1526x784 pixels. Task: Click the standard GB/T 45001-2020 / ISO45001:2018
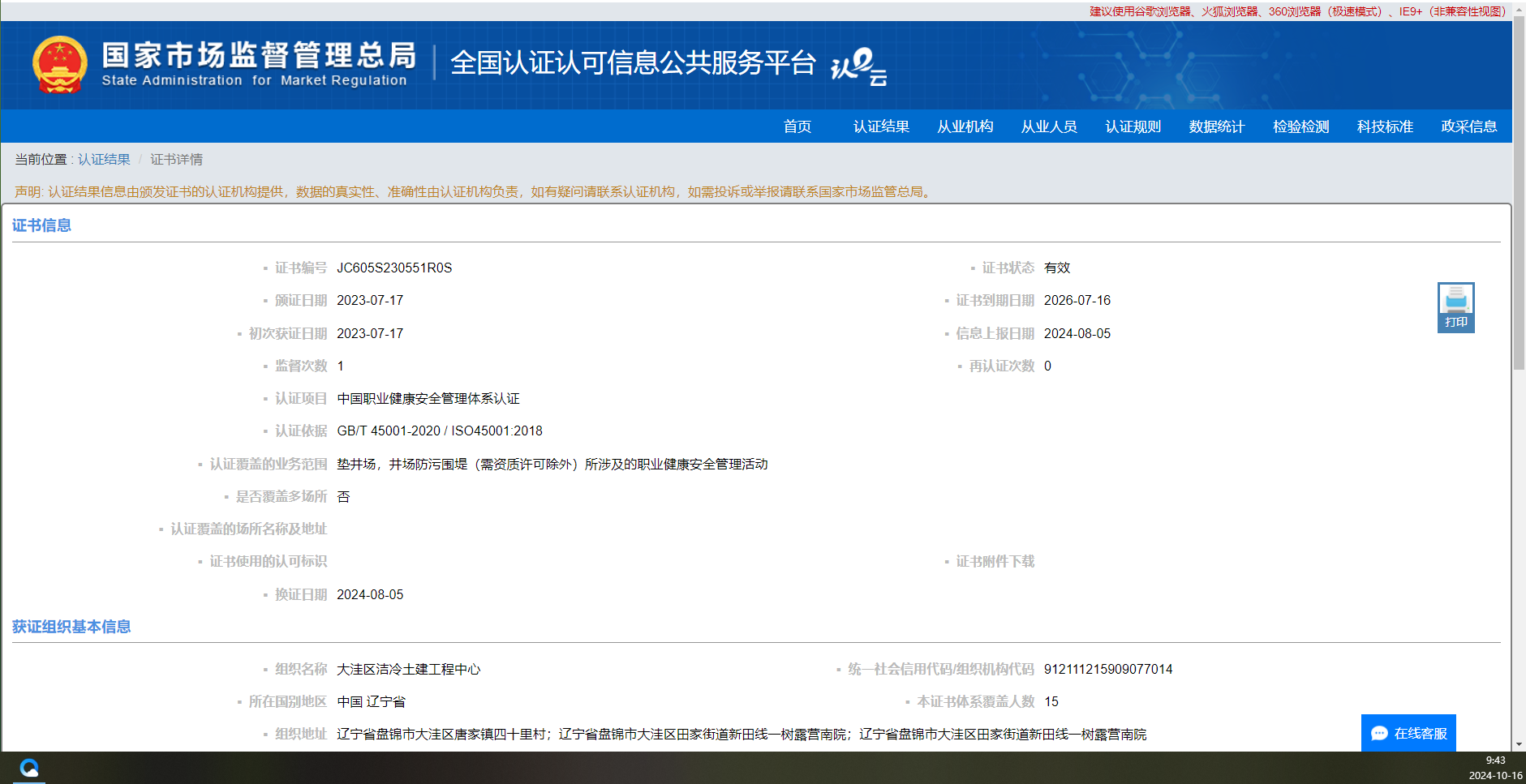click(440, 431)
